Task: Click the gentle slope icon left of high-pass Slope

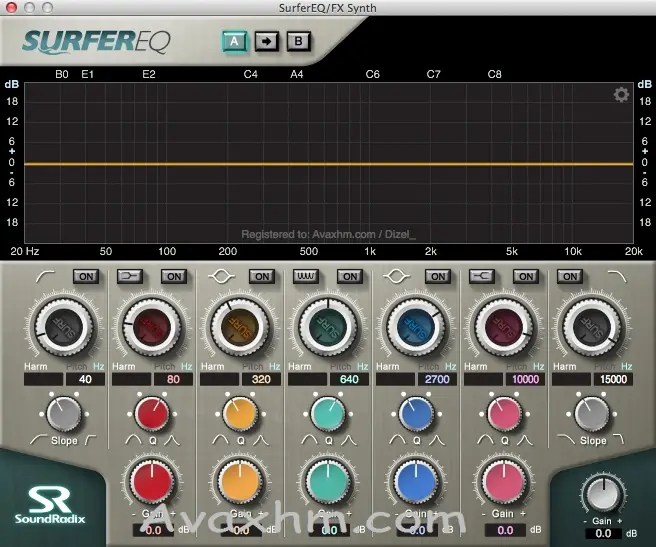Action: tap(38, 440)
